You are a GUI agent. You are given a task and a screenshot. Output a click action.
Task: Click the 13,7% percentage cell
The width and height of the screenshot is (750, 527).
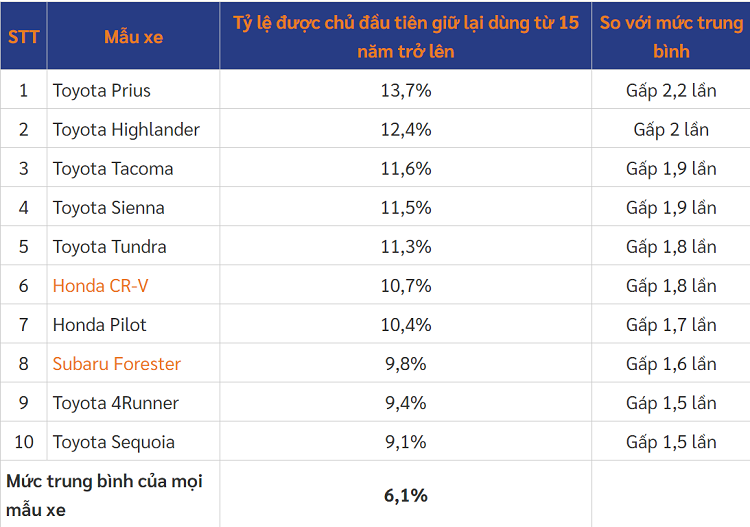tap(405, 91)
